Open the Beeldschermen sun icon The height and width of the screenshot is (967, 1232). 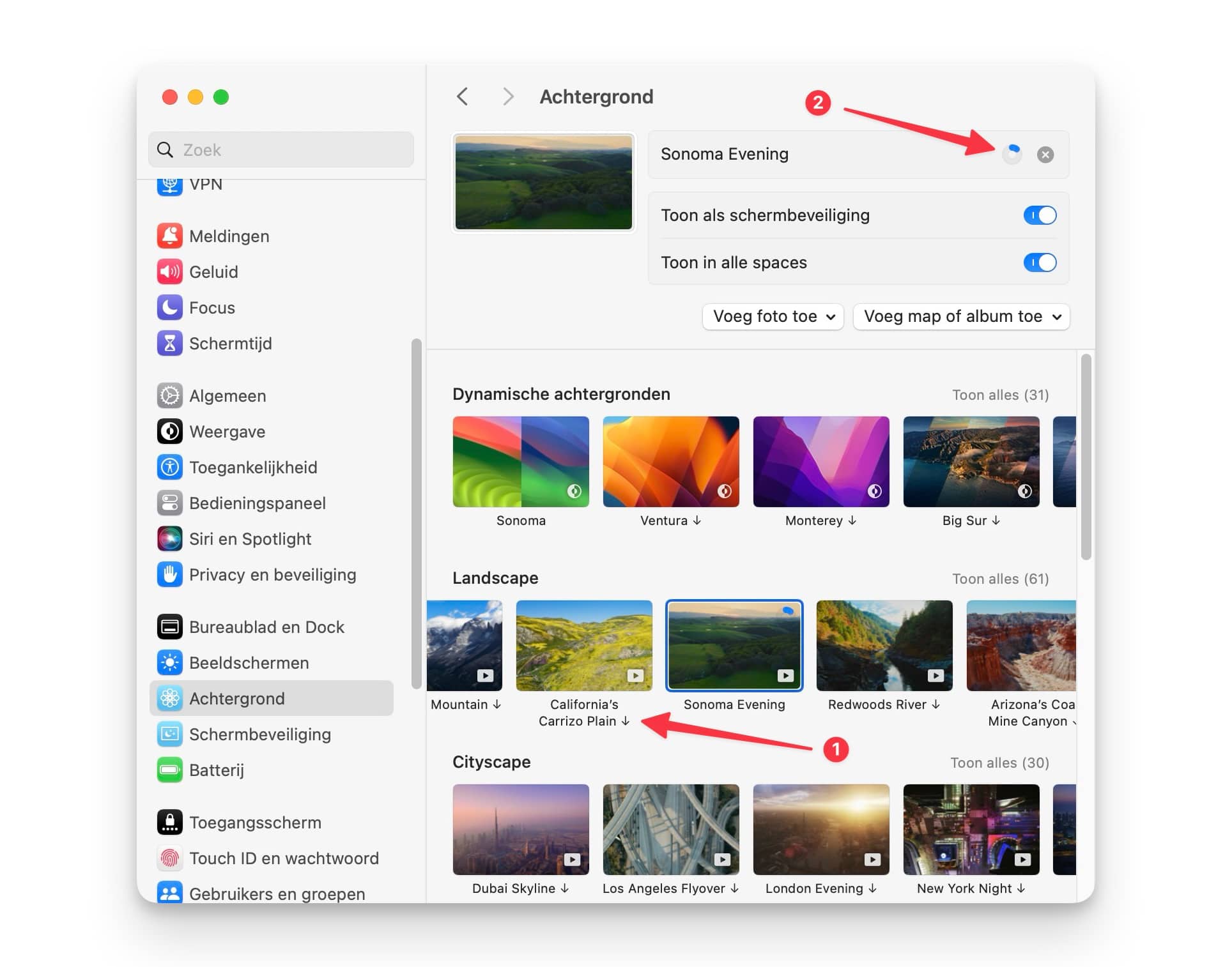click(169, 663)
